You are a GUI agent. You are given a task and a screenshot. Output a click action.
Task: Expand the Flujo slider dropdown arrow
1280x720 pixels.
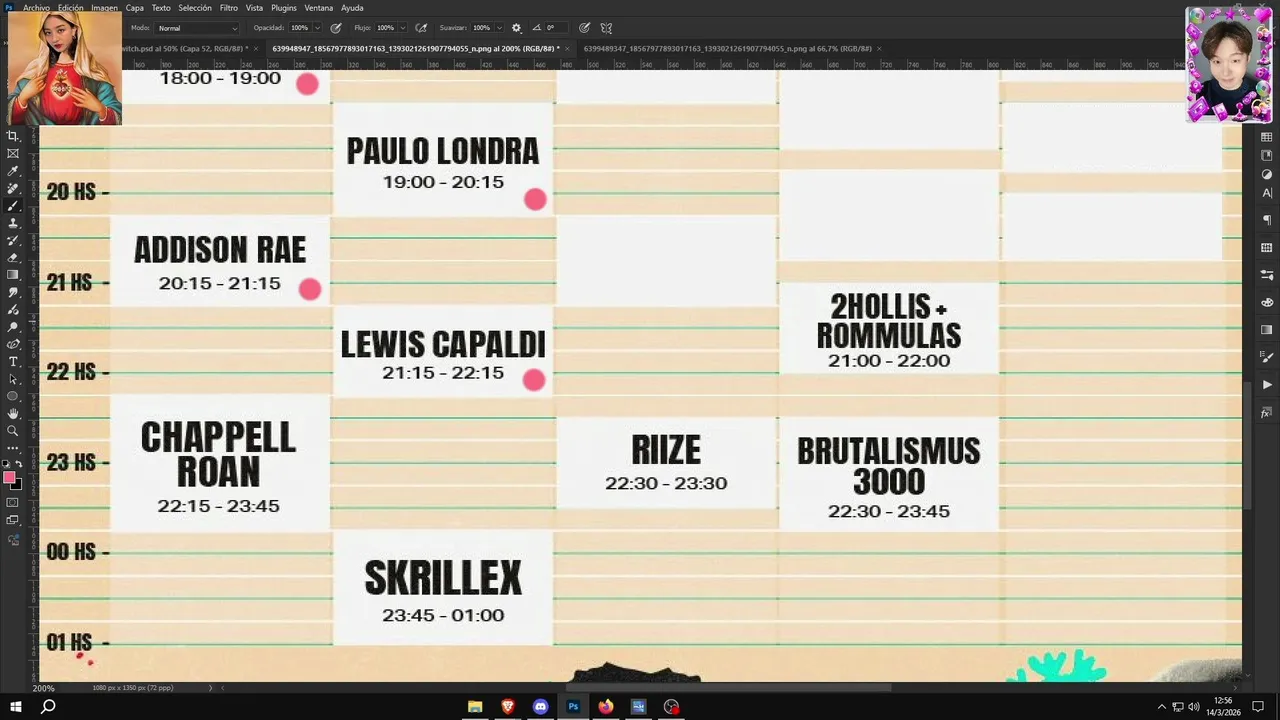[x=403, y=28]
